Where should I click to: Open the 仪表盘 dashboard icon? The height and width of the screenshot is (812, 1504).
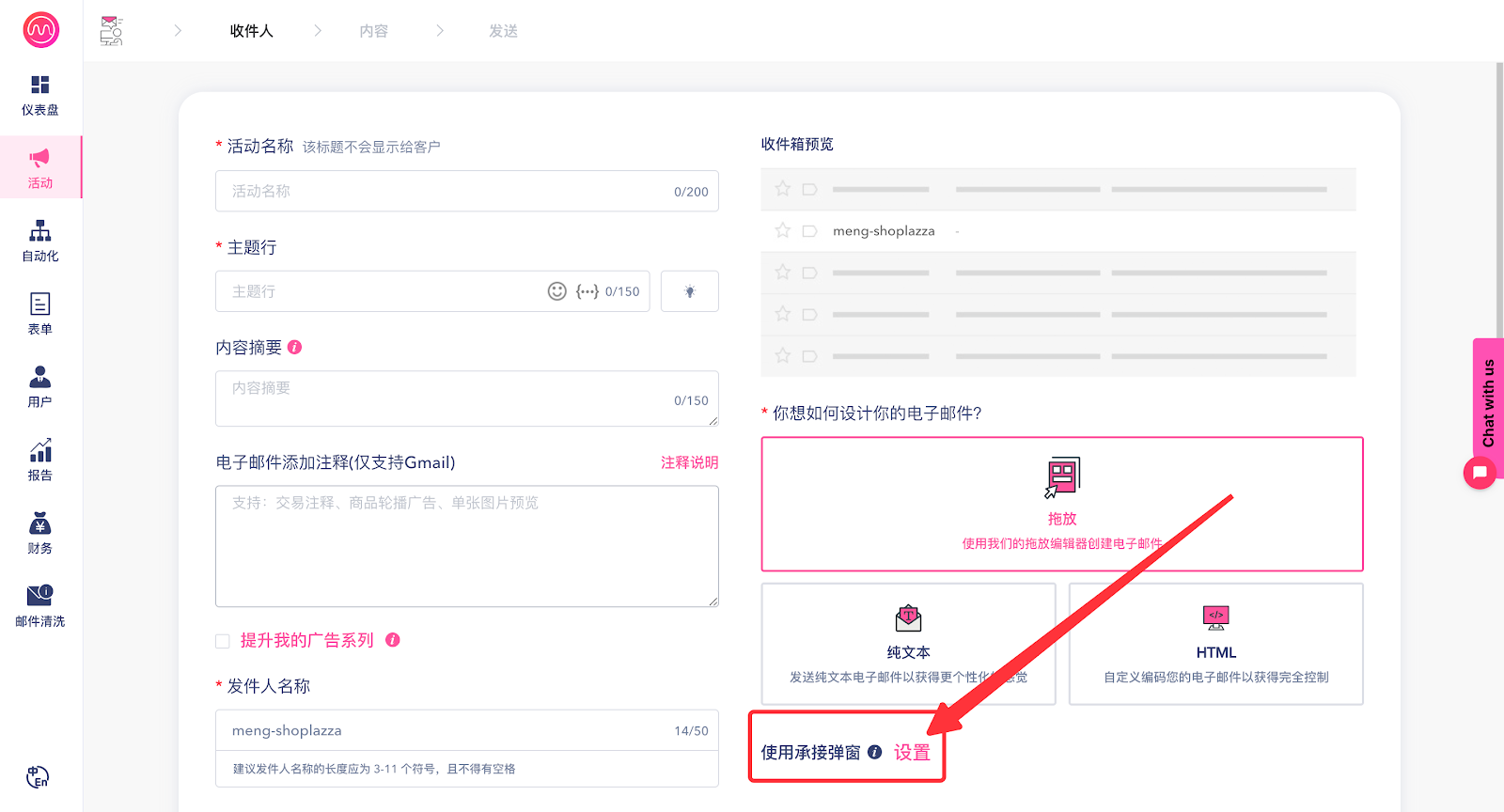[39, 95]
